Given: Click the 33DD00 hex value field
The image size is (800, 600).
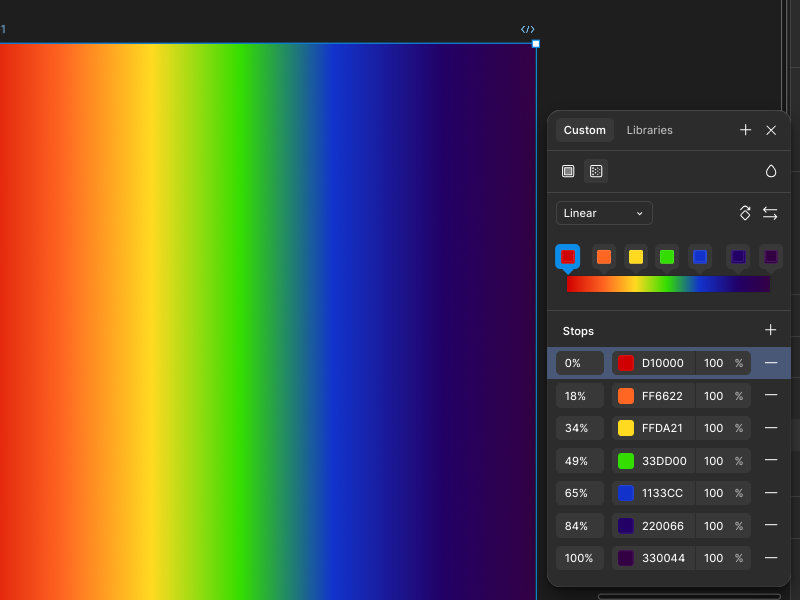Looking at the screenshot, I should 664,461.
